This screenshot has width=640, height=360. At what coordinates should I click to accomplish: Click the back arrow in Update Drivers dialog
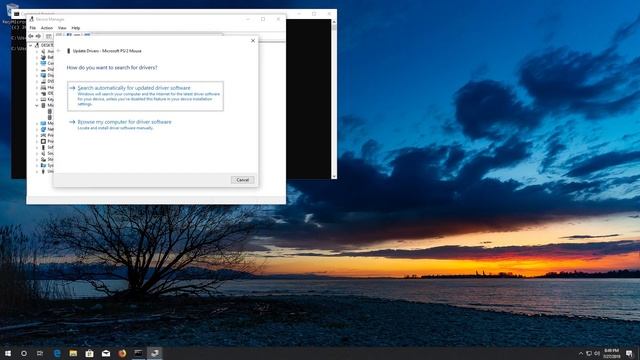(58, 51)
